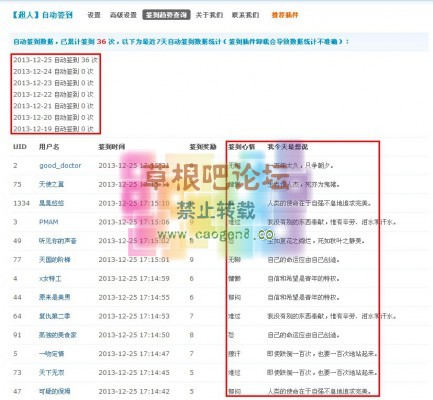Click the 签到奖励 column header
The image size is (433, 400).
click(203, 147)
